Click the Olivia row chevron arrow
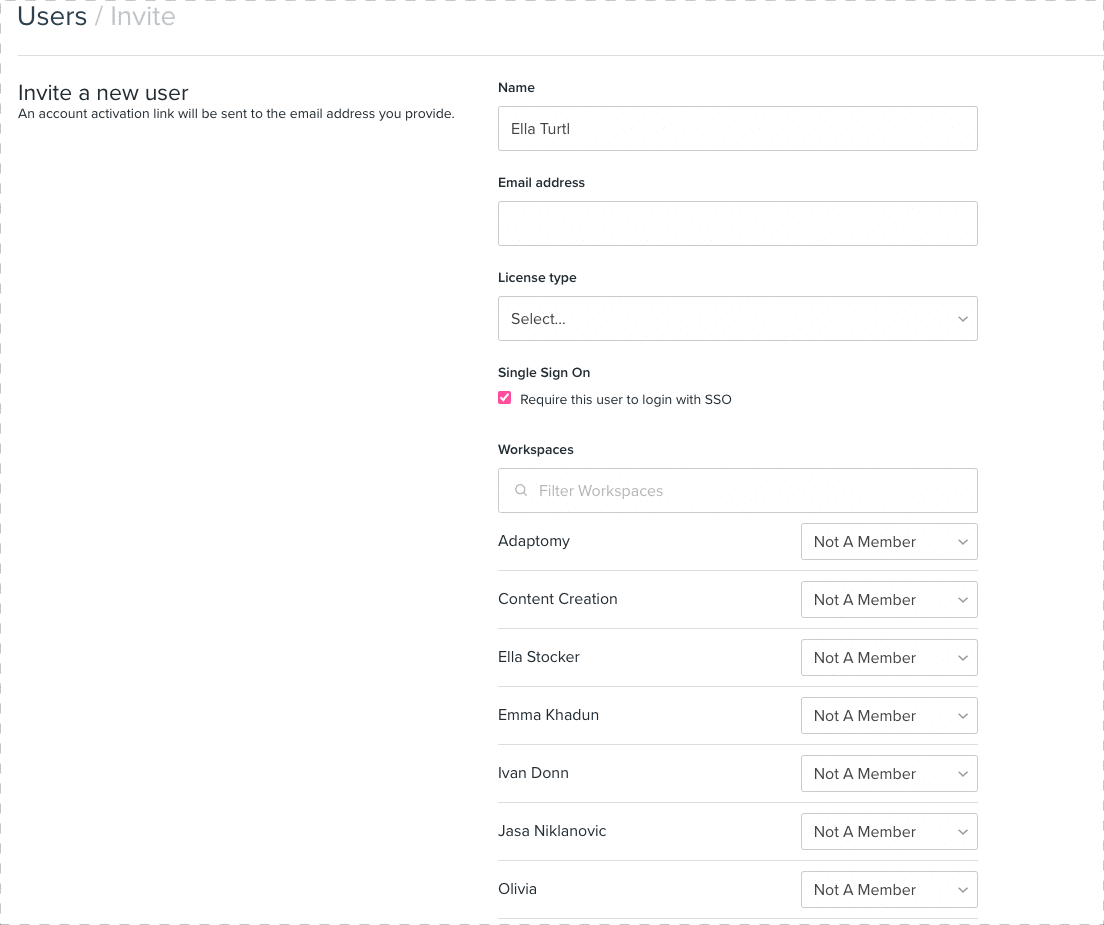Image resolution: width=1104 pixels, height=925 pixels. (962, 890)
